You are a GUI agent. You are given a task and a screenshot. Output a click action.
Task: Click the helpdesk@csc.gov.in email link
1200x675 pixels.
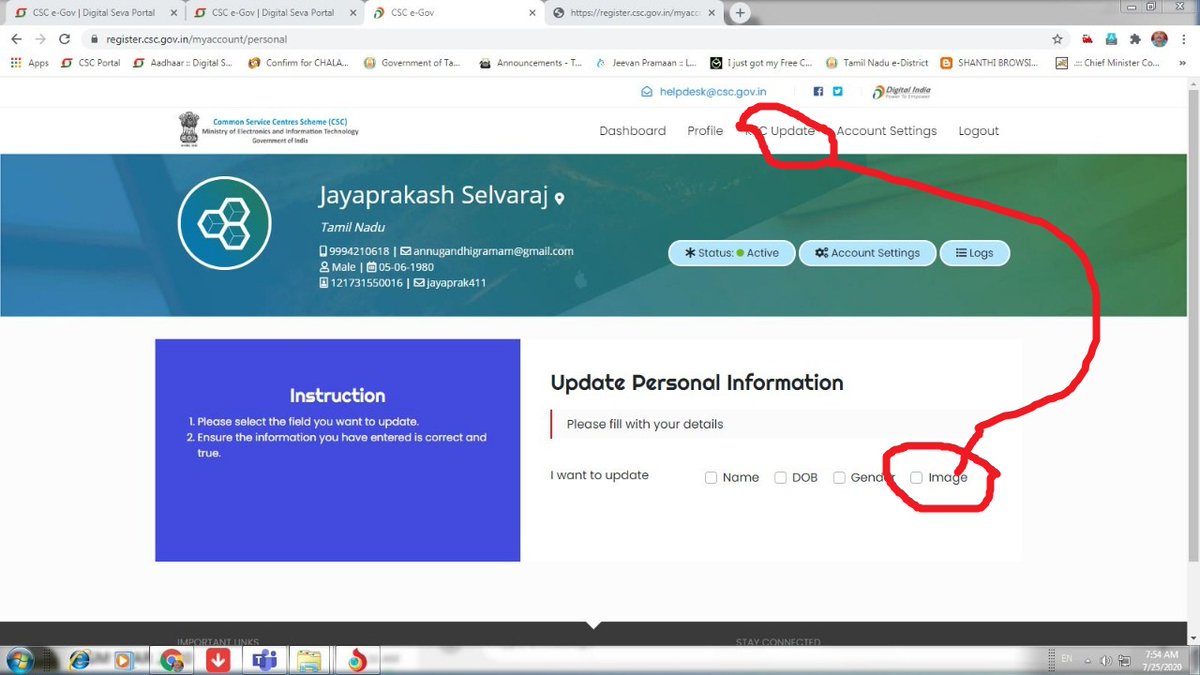704,91
